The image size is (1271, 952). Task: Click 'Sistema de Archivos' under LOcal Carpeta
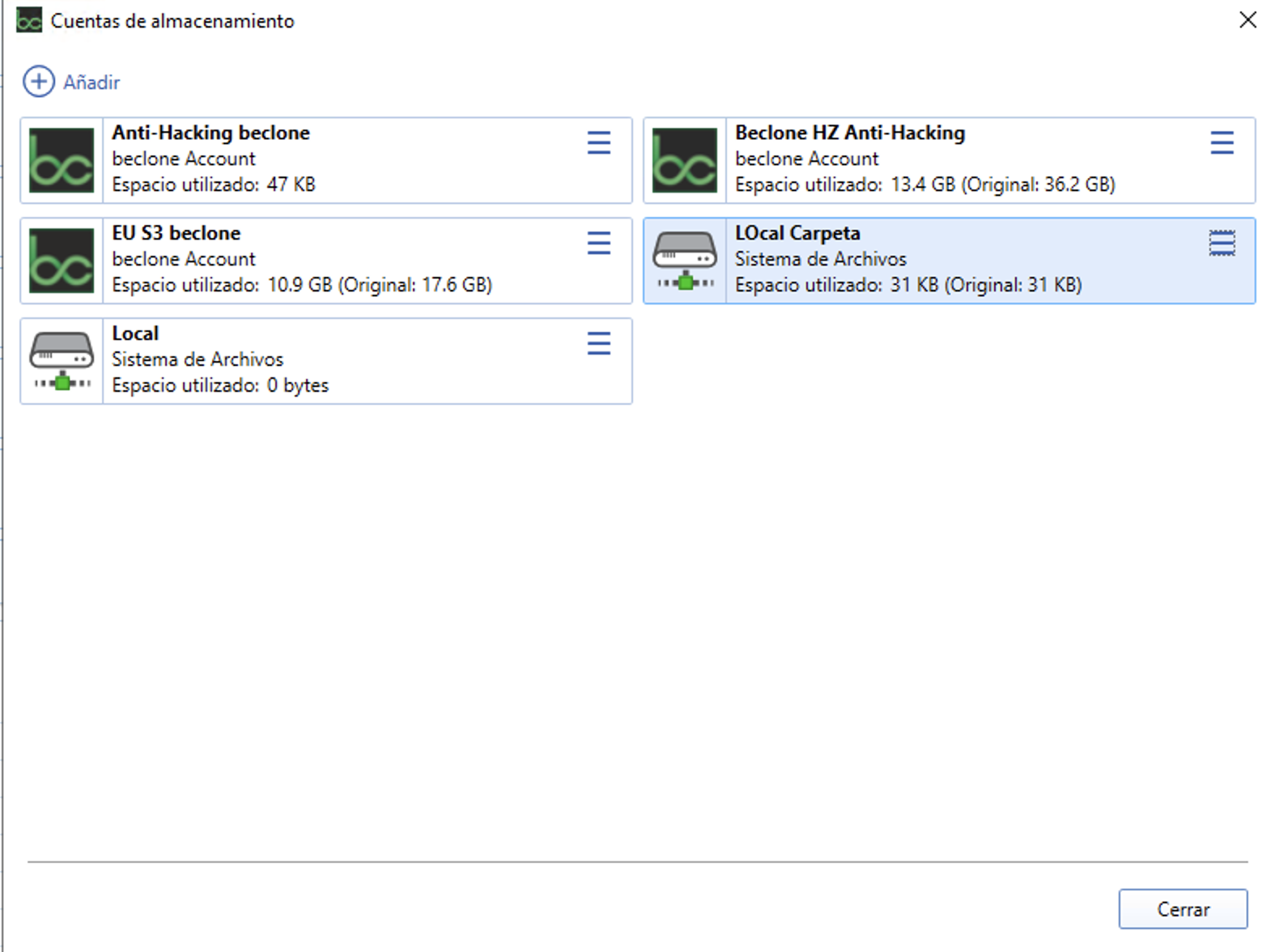click(821, 259)
